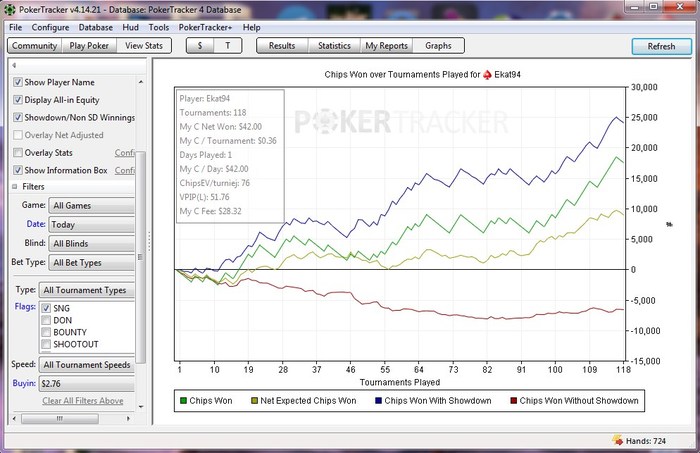Click the red Chips Won Without Showdown swatch
The image size is (700, 453).
click(513, 401)
